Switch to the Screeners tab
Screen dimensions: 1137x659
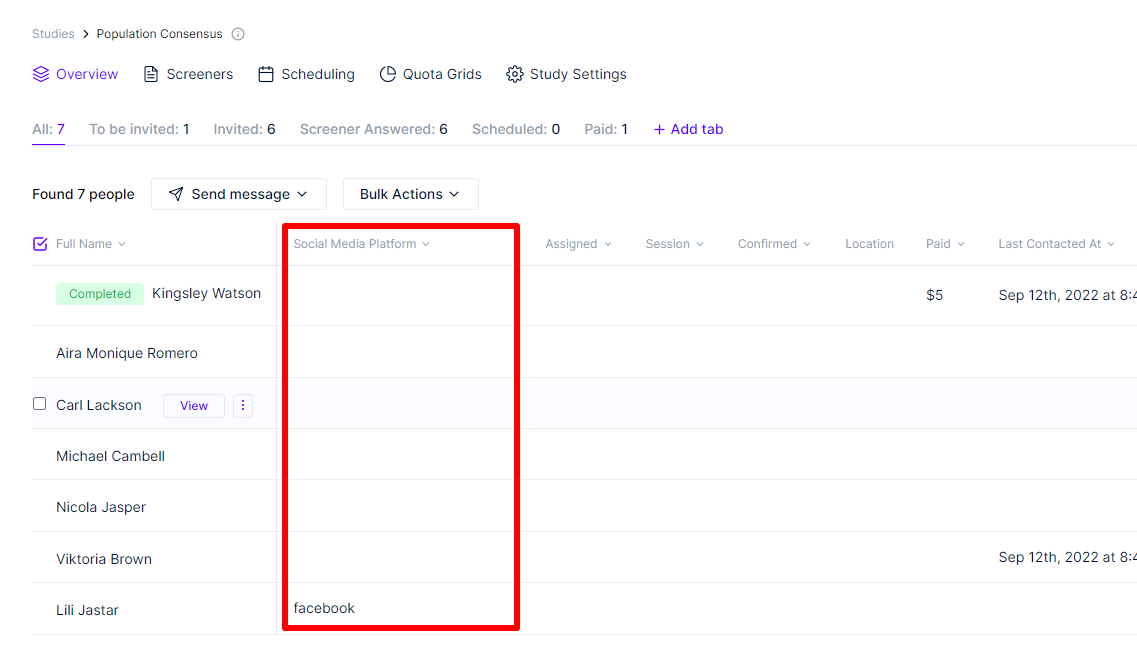tap(189, 74)
